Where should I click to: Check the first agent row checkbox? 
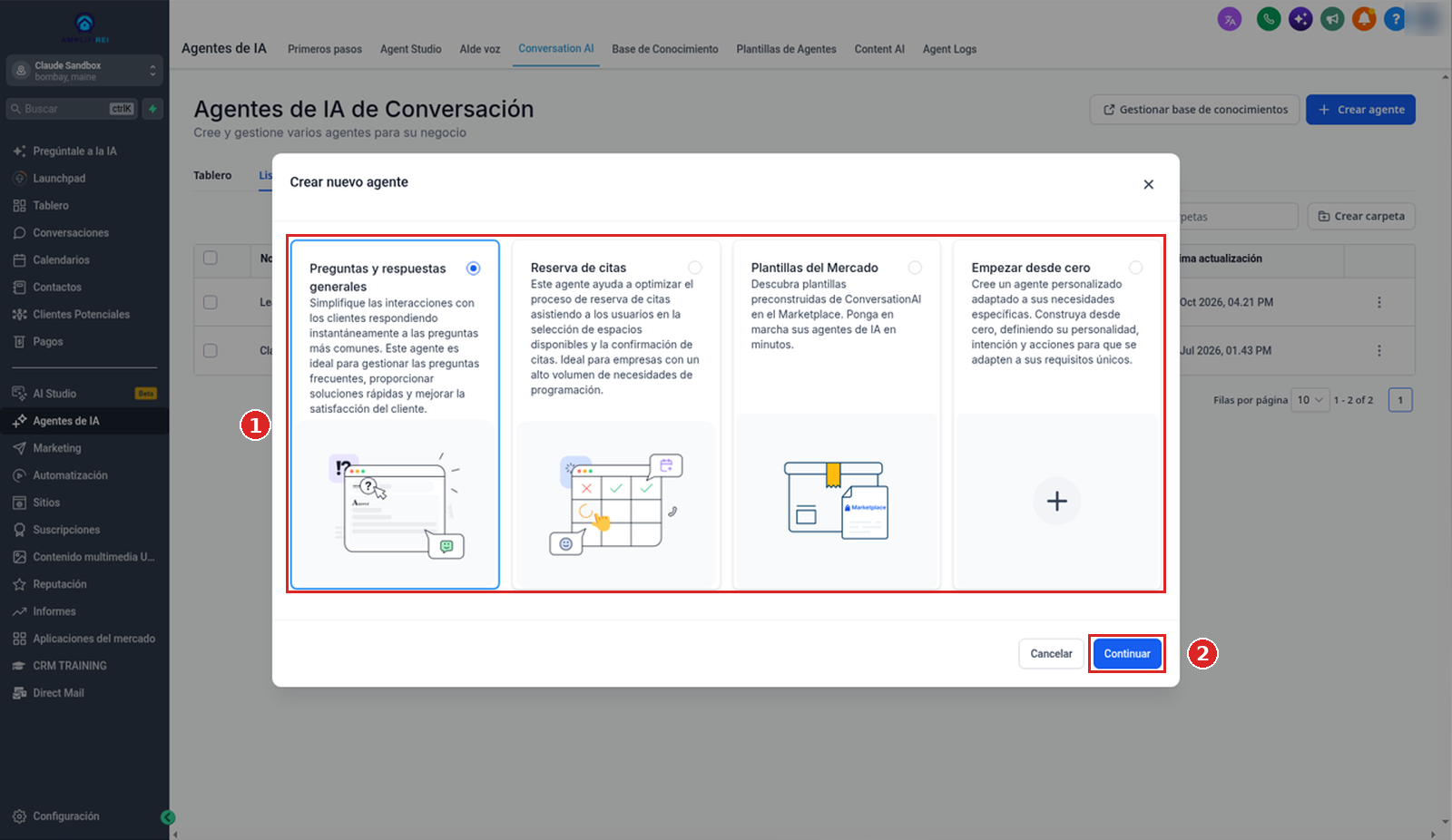pos(211,302)
